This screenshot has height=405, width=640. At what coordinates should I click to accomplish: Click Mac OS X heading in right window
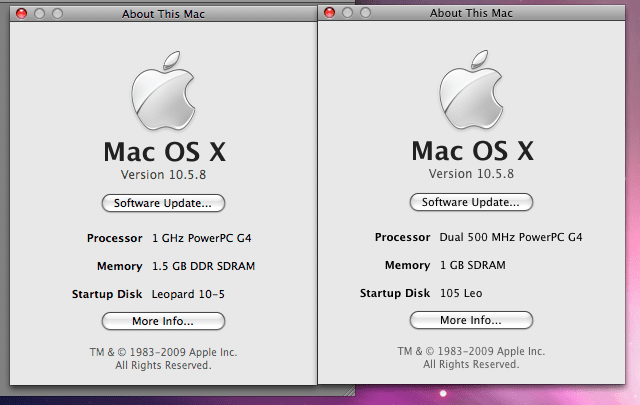[472, 151]
